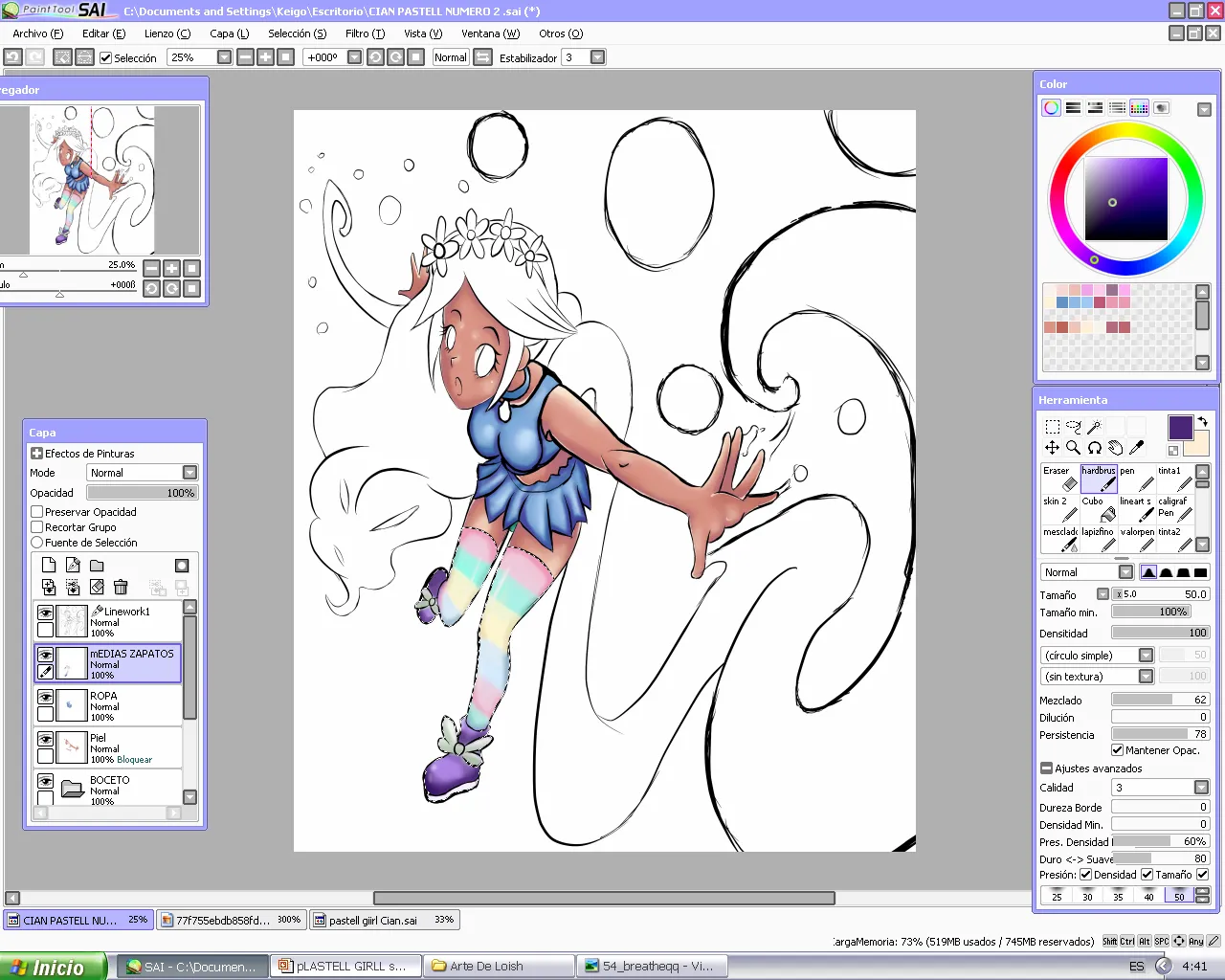Clear the selected layer contents

97,588
